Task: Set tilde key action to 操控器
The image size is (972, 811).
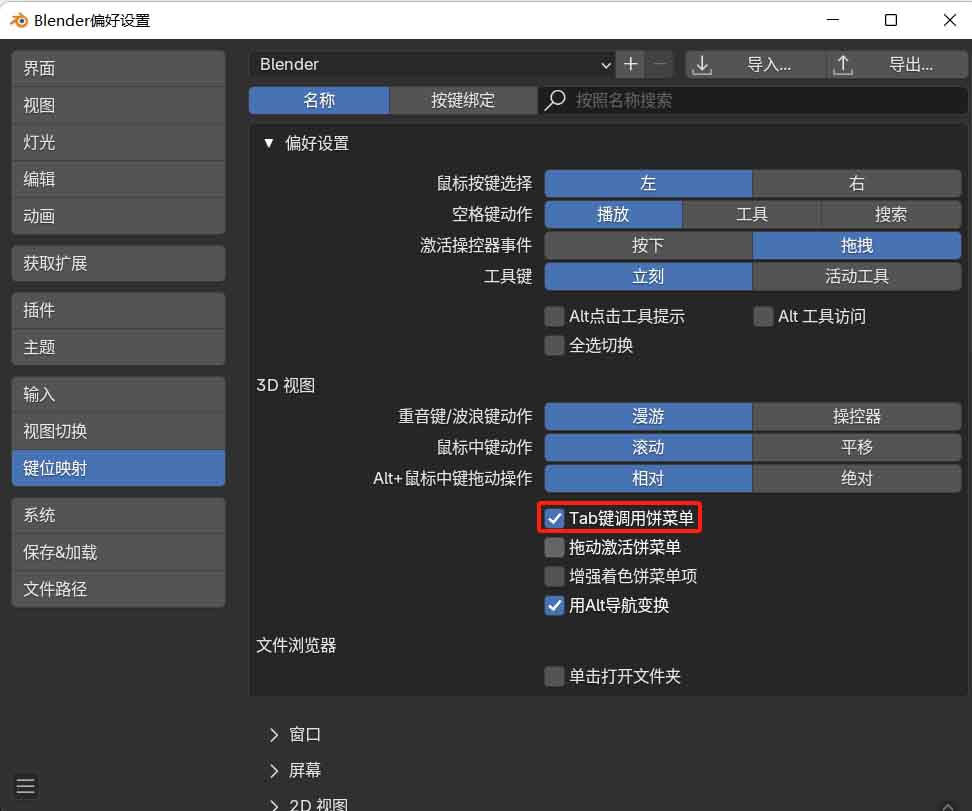Action: [x=857, y=417]
